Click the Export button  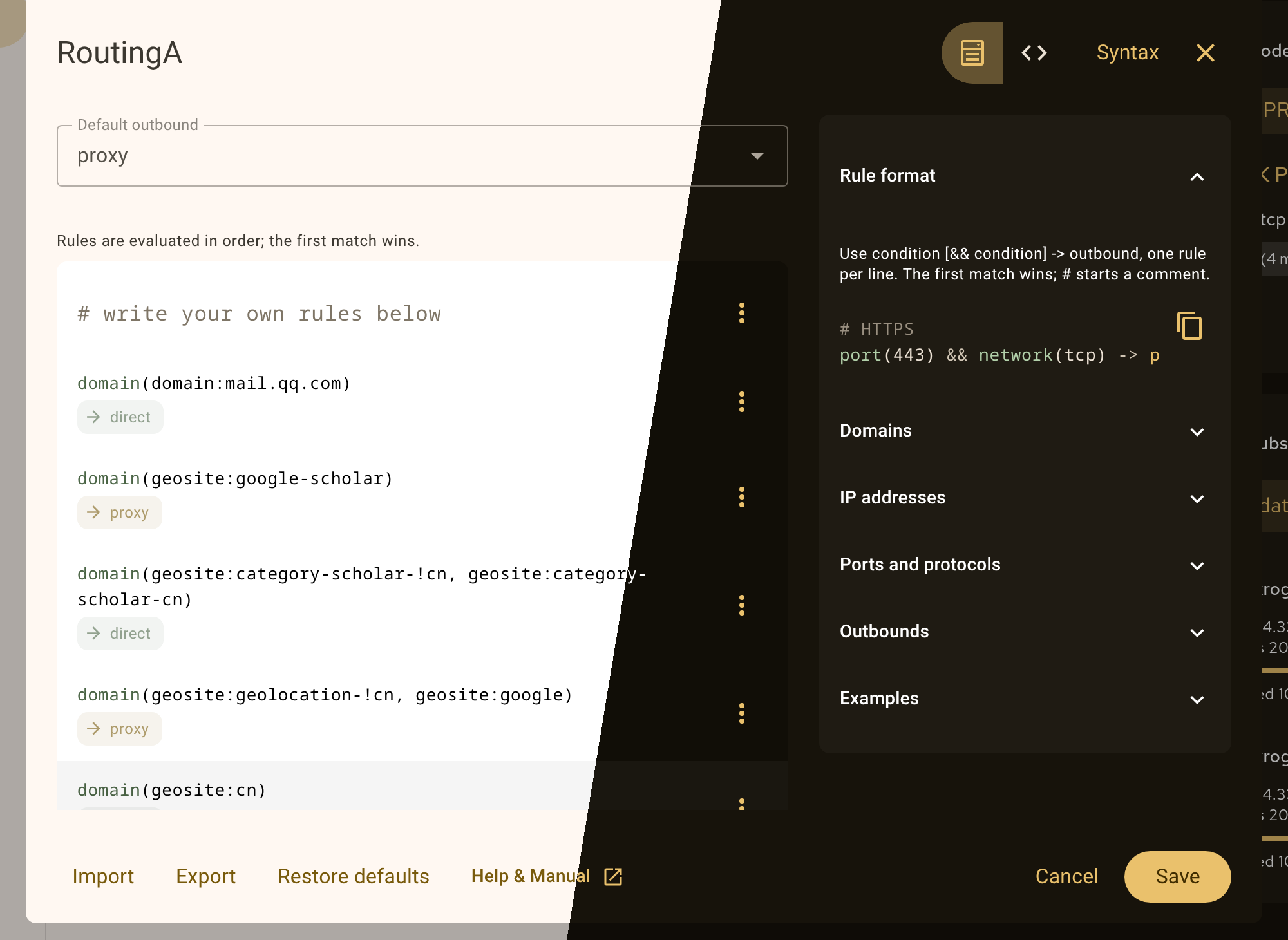click(206, 876)
